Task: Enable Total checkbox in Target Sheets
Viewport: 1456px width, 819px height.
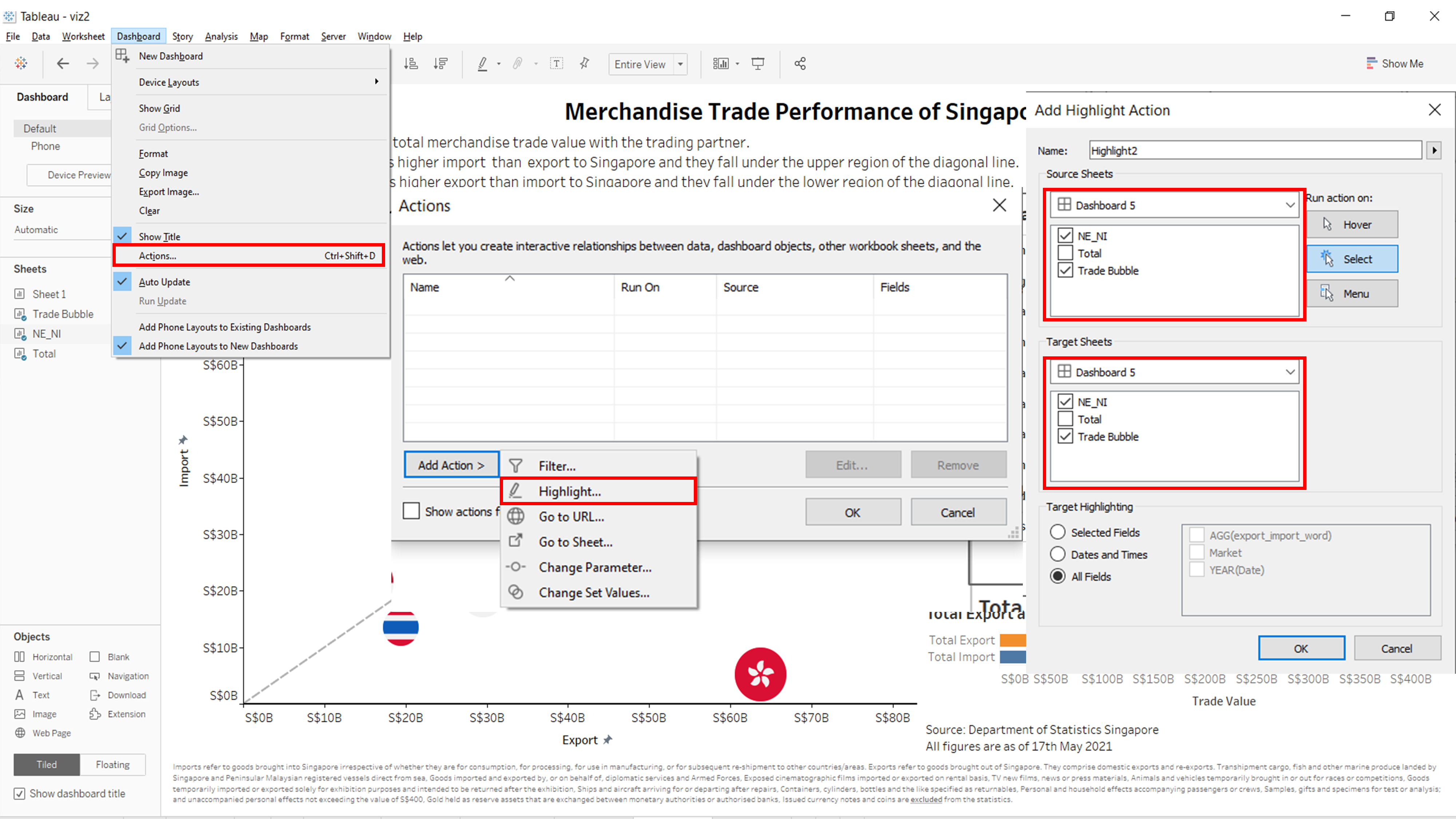Action: [1065, 419]
